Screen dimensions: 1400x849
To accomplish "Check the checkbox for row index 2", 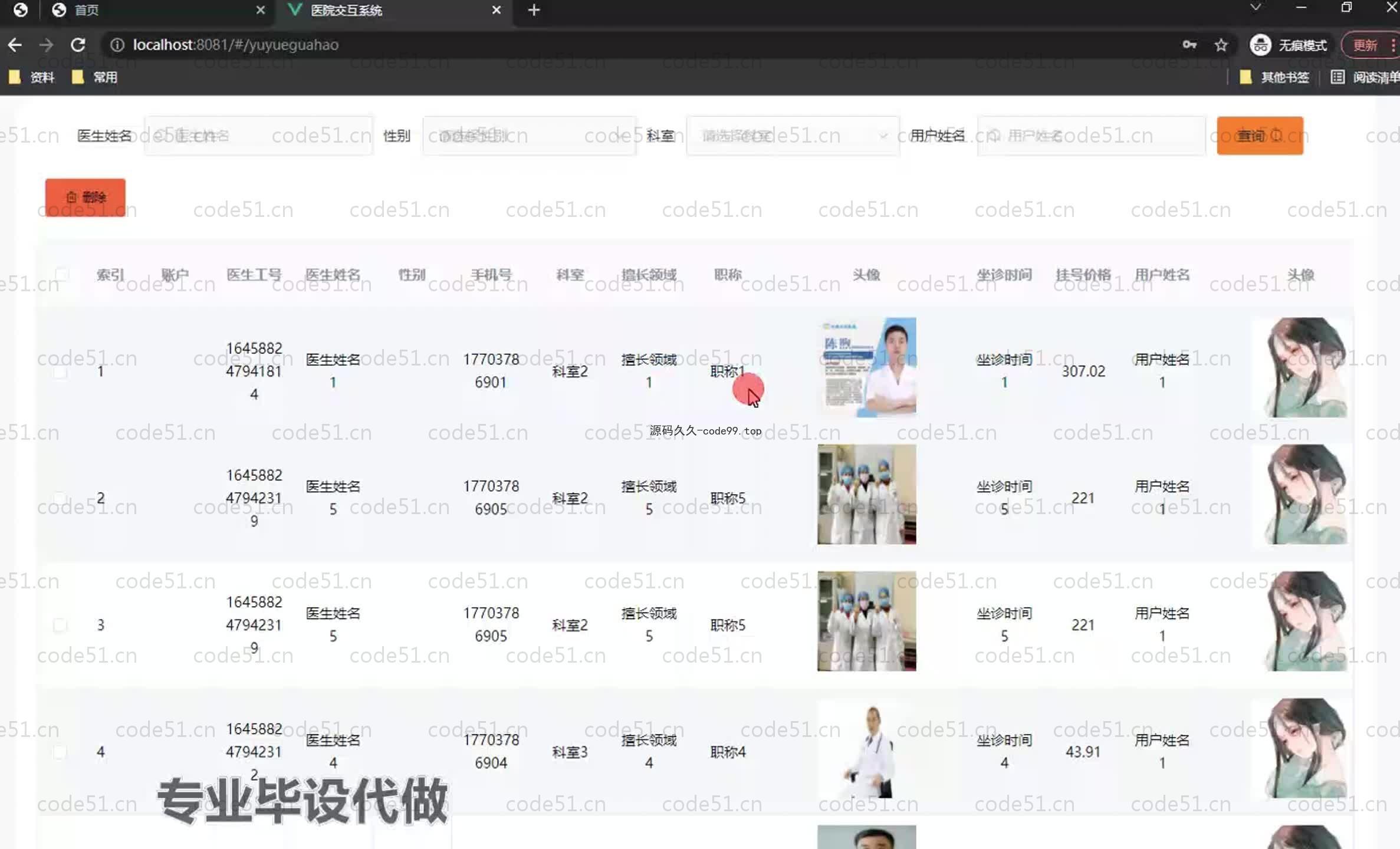I will click(60, 498).
